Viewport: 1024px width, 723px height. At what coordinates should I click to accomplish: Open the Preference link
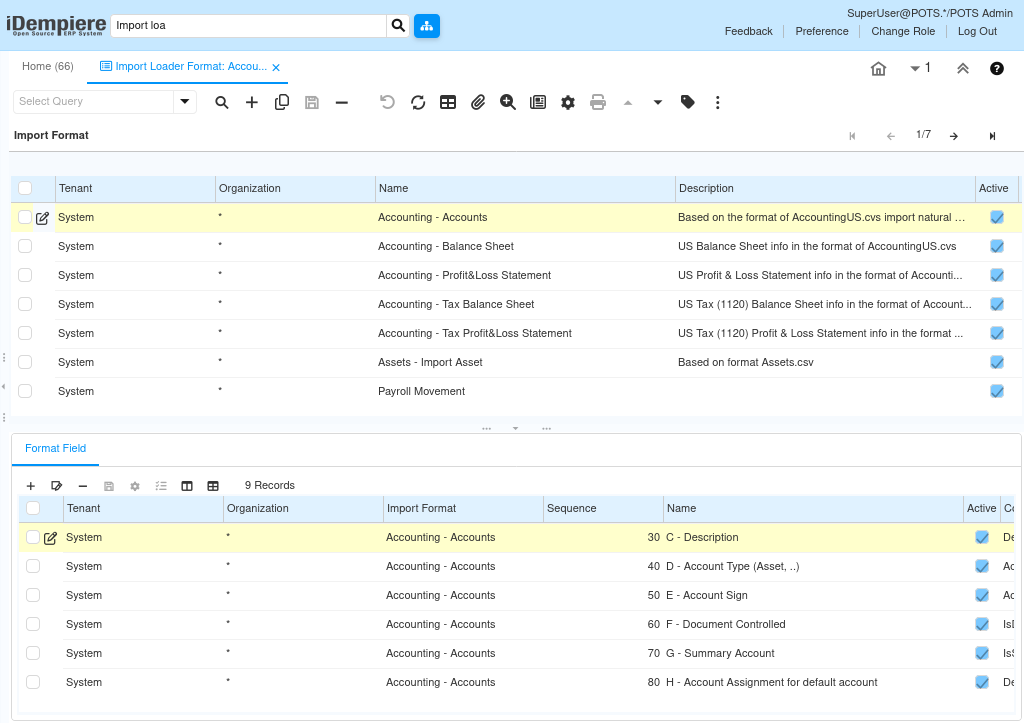[822, 31]
